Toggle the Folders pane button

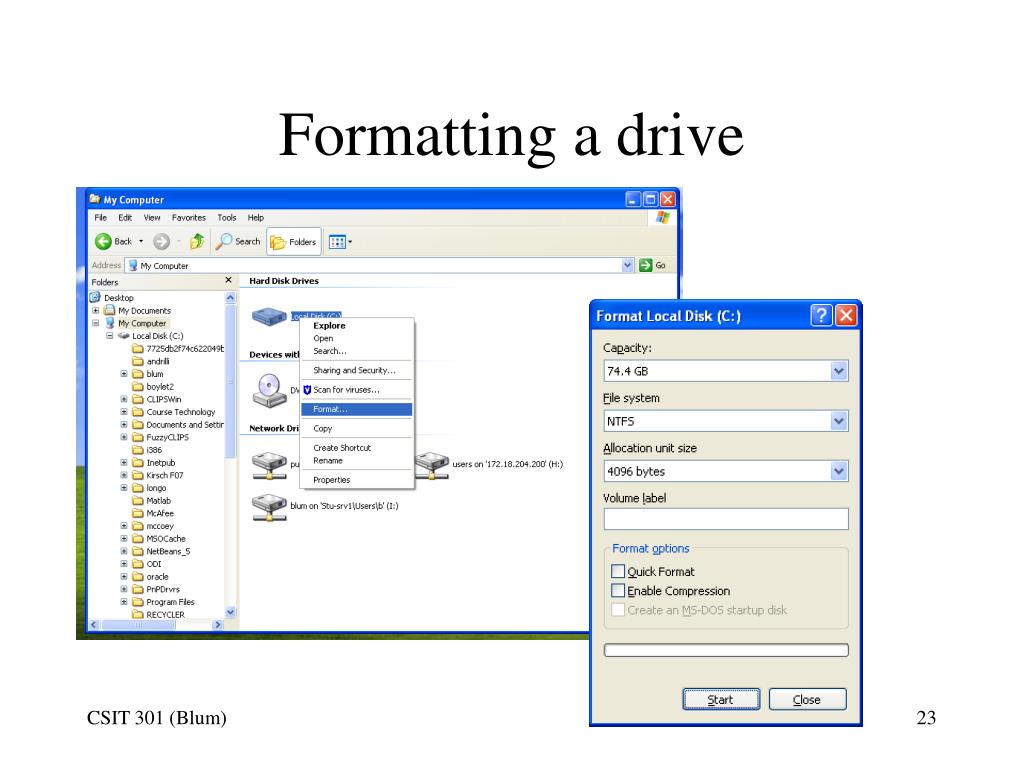tap(294, 242)
